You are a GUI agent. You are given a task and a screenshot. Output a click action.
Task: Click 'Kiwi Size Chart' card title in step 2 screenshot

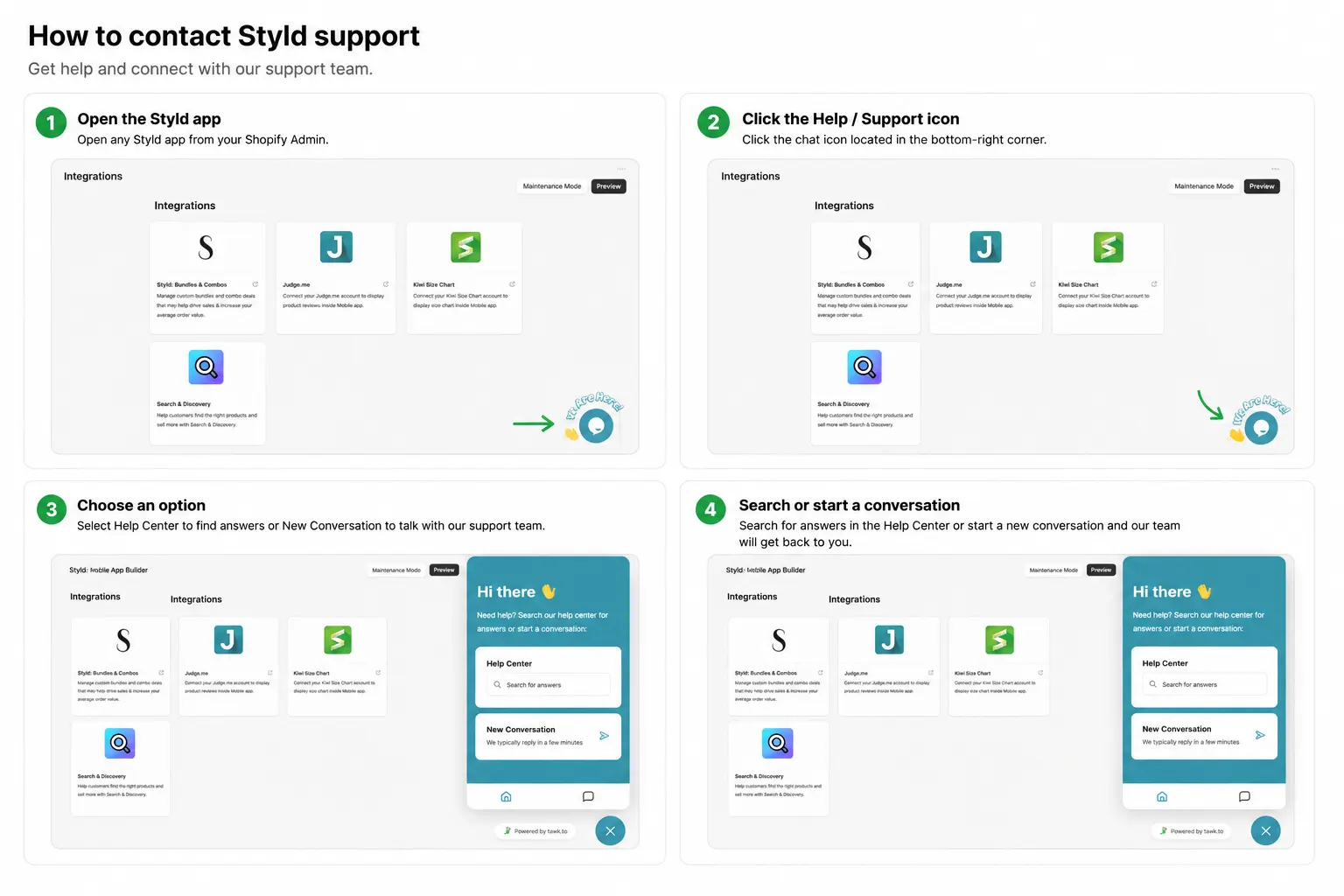(1078, 284)
